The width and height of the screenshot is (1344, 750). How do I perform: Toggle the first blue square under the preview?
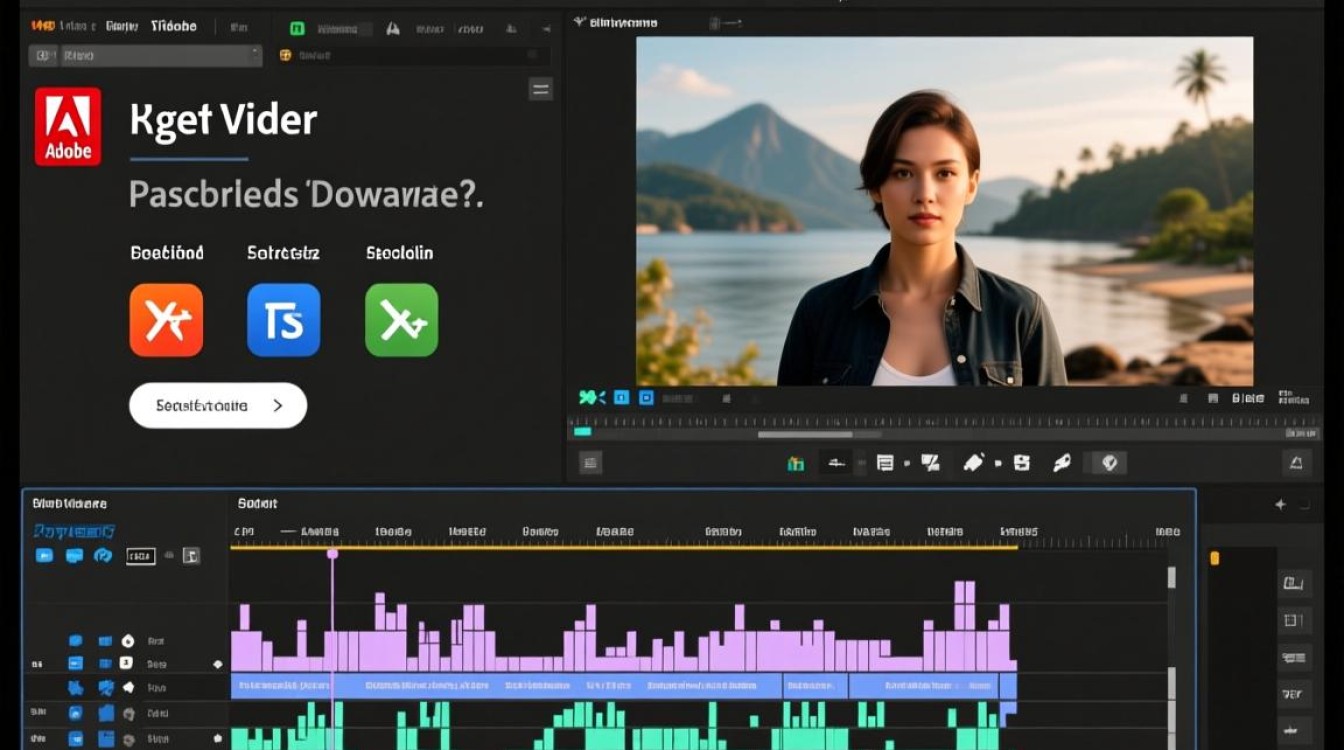coord(620,398)
